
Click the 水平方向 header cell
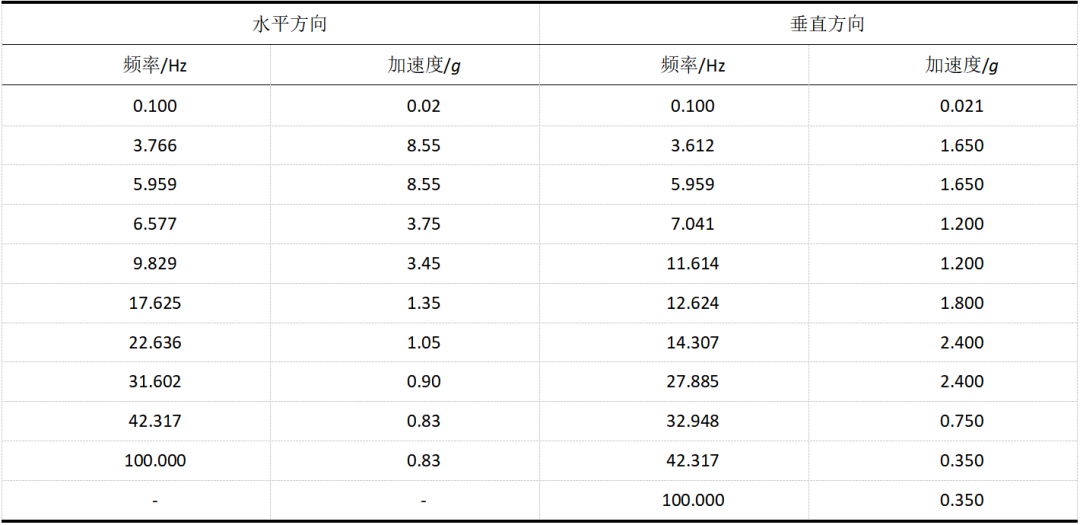pyautogui.click(x=289, y=25)
